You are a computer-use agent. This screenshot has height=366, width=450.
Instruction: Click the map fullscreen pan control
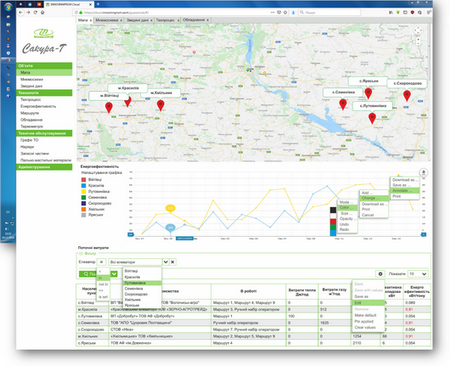pyautogui.click(x=418, y=30)
